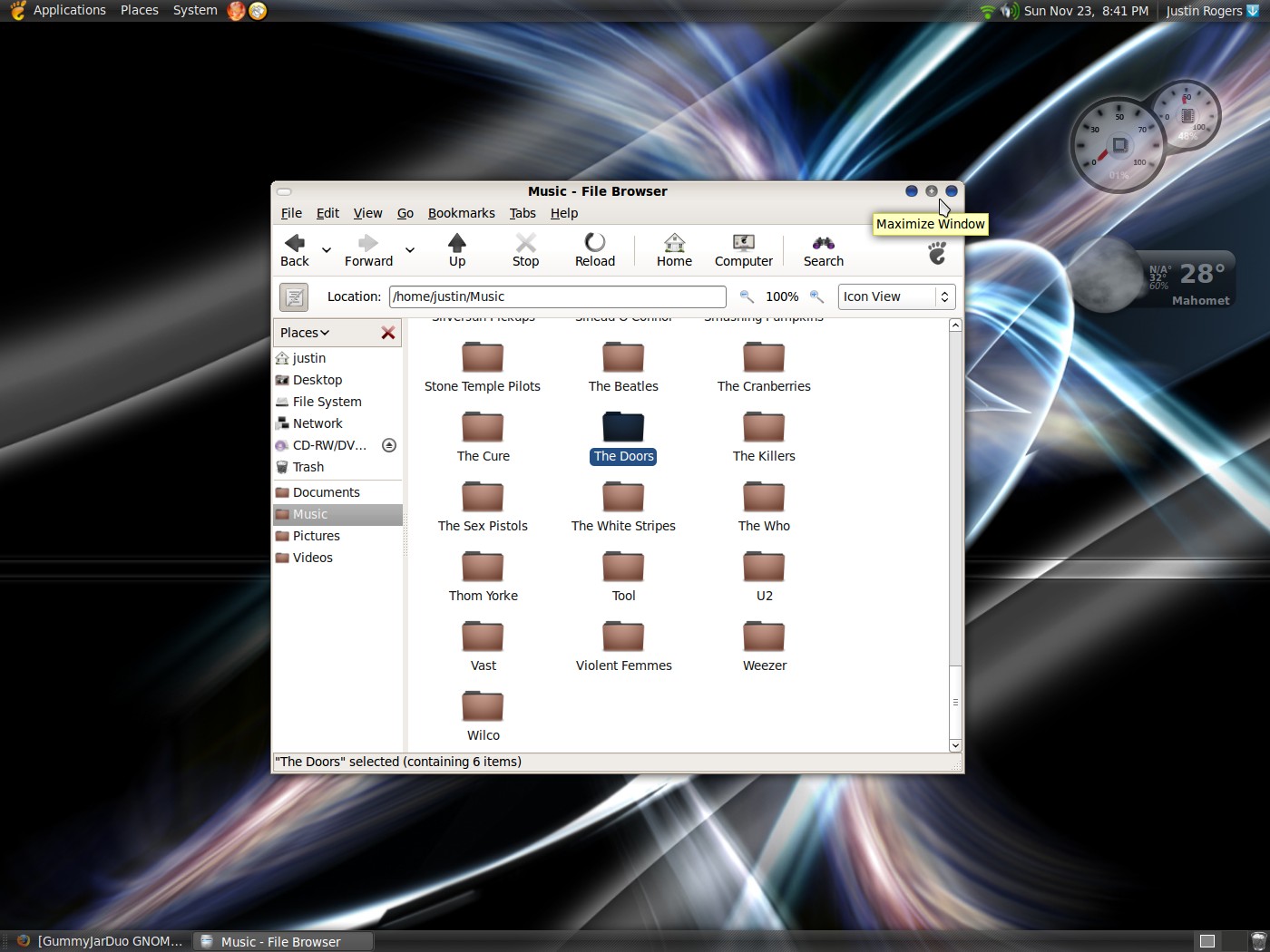Image resolution: width=1270 pixels, height=952 pixels.
Task: Select The Killers folder
Action: coord(764,437)
